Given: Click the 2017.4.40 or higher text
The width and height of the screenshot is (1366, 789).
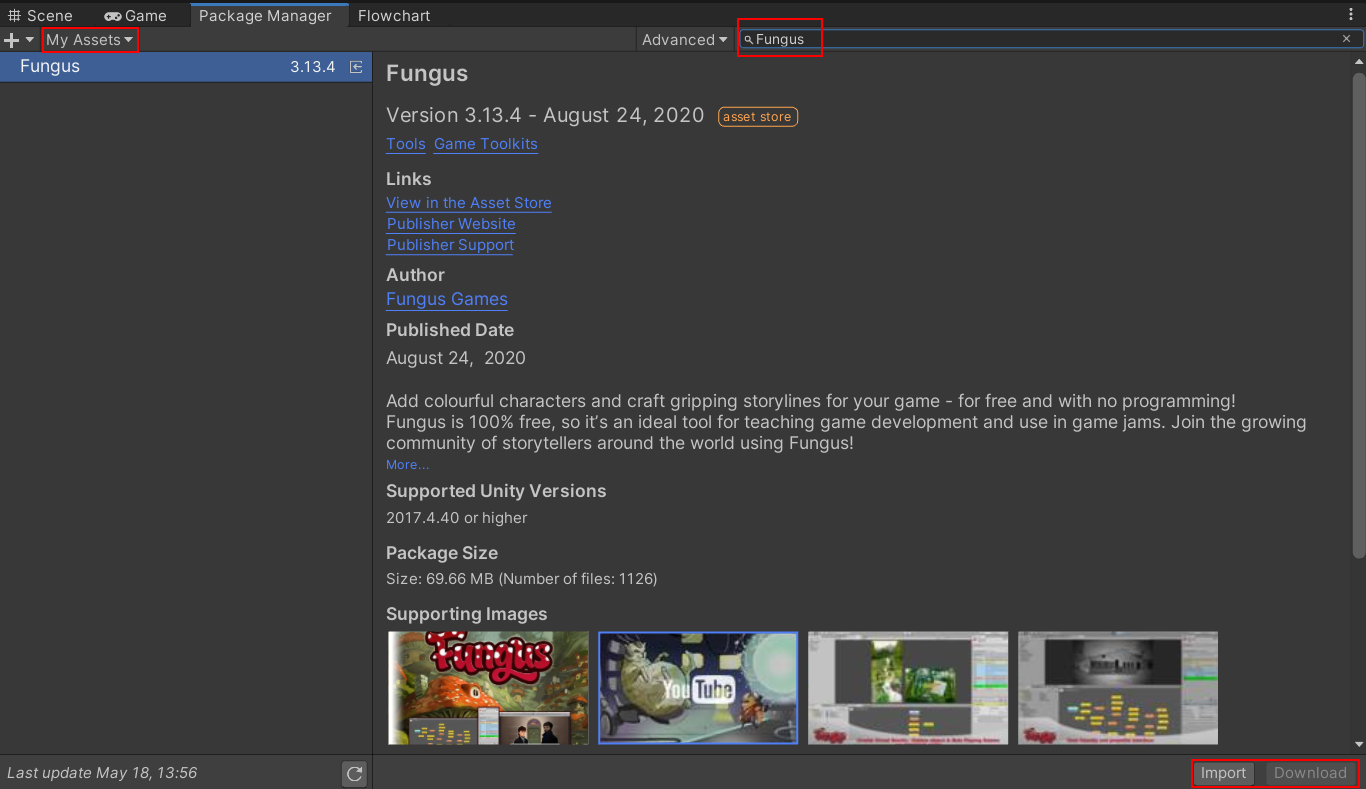Looking at the screenshot, I should click(457, 518).
